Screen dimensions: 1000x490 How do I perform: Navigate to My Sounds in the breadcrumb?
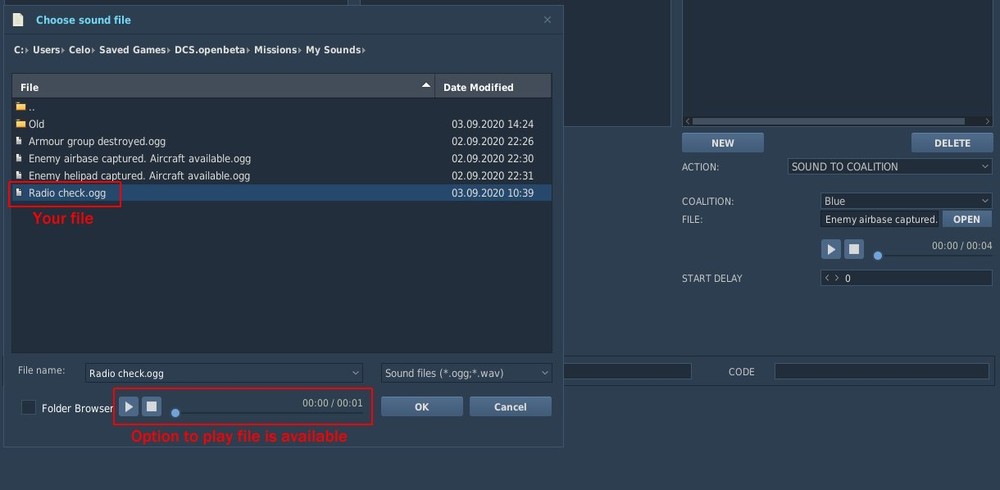[333, 50]
